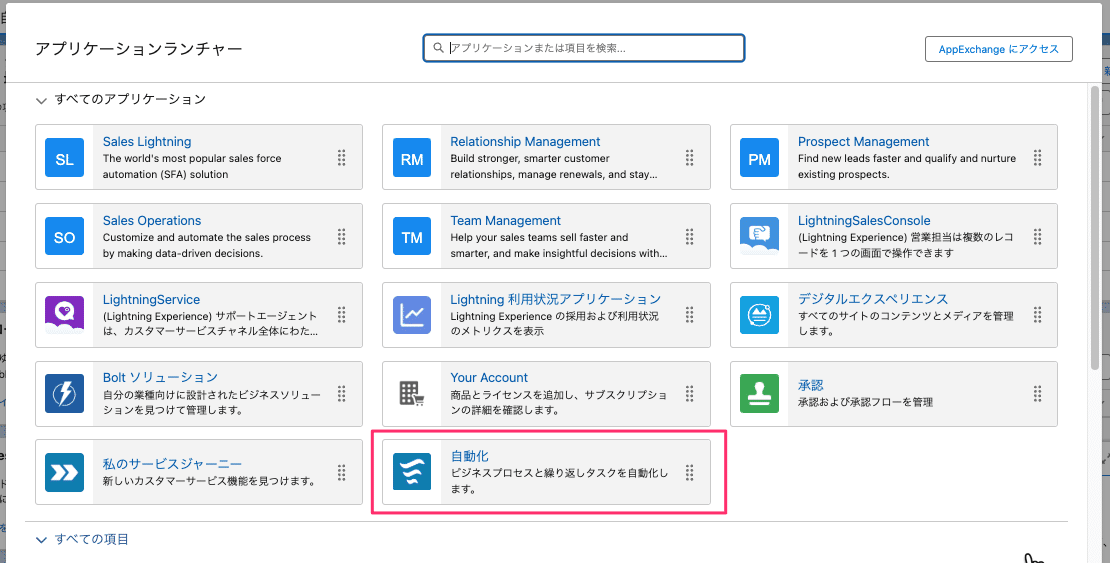Click the デジタルエクスペリエンス drag handle
The image size is (1110, 563).
[1037, 315]
